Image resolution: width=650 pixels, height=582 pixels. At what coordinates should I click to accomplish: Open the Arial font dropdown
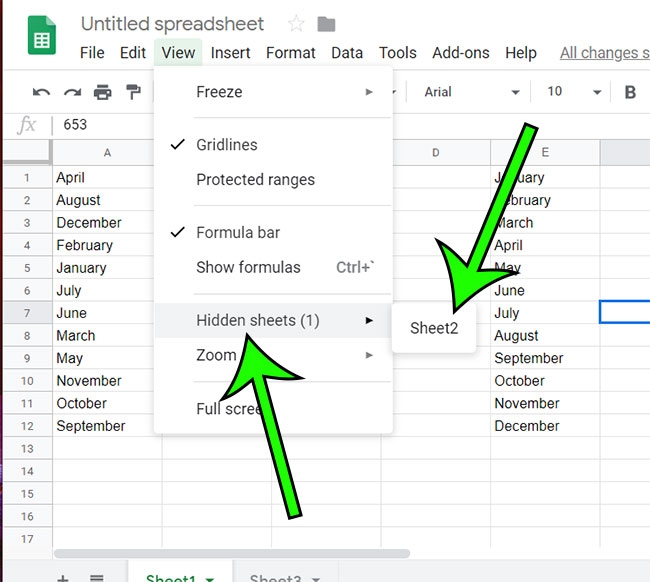[472, 92]
